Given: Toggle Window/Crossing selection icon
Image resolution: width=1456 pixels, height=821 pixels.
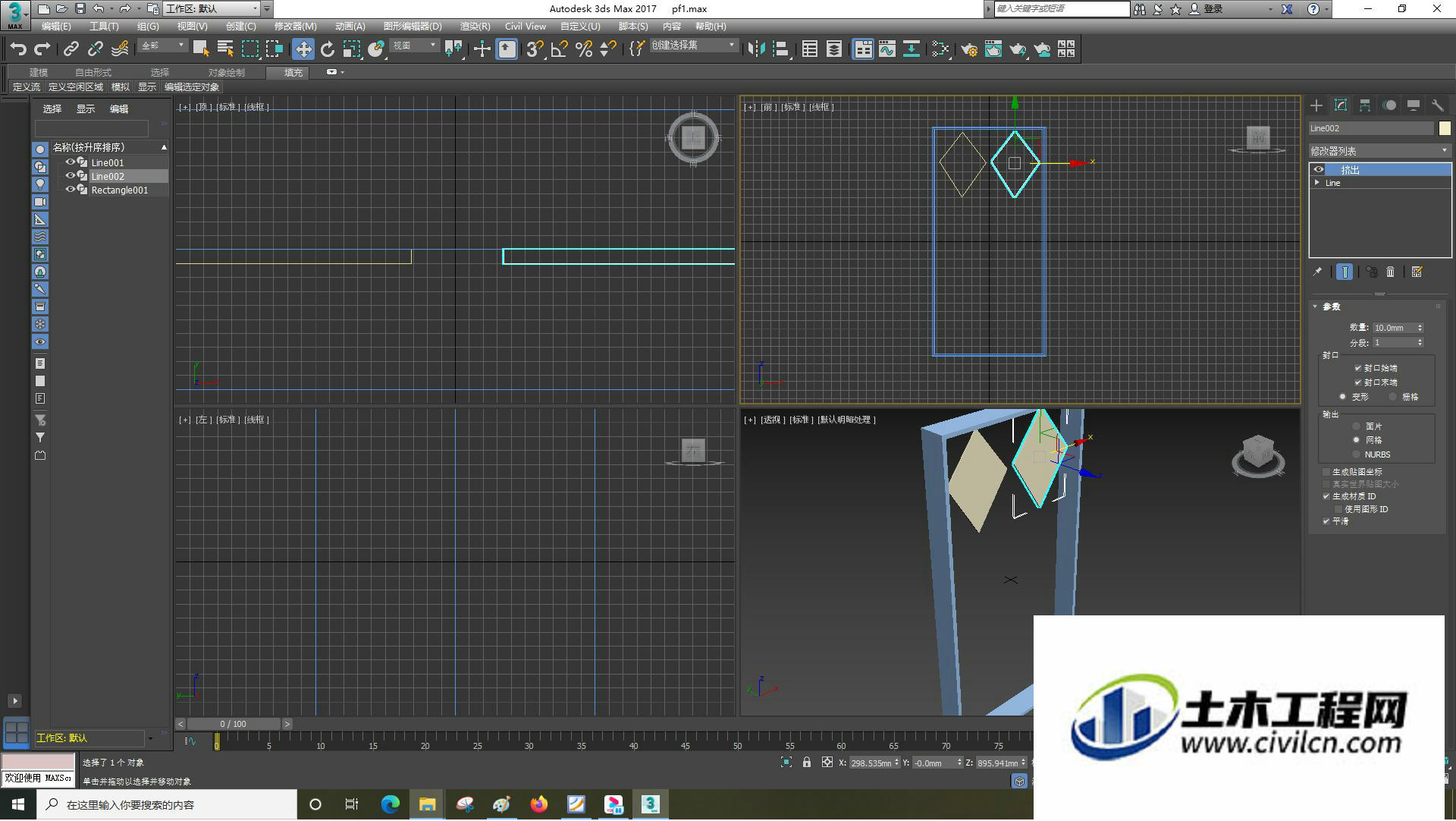Looking at the screenshot, I should coord(274,49).
